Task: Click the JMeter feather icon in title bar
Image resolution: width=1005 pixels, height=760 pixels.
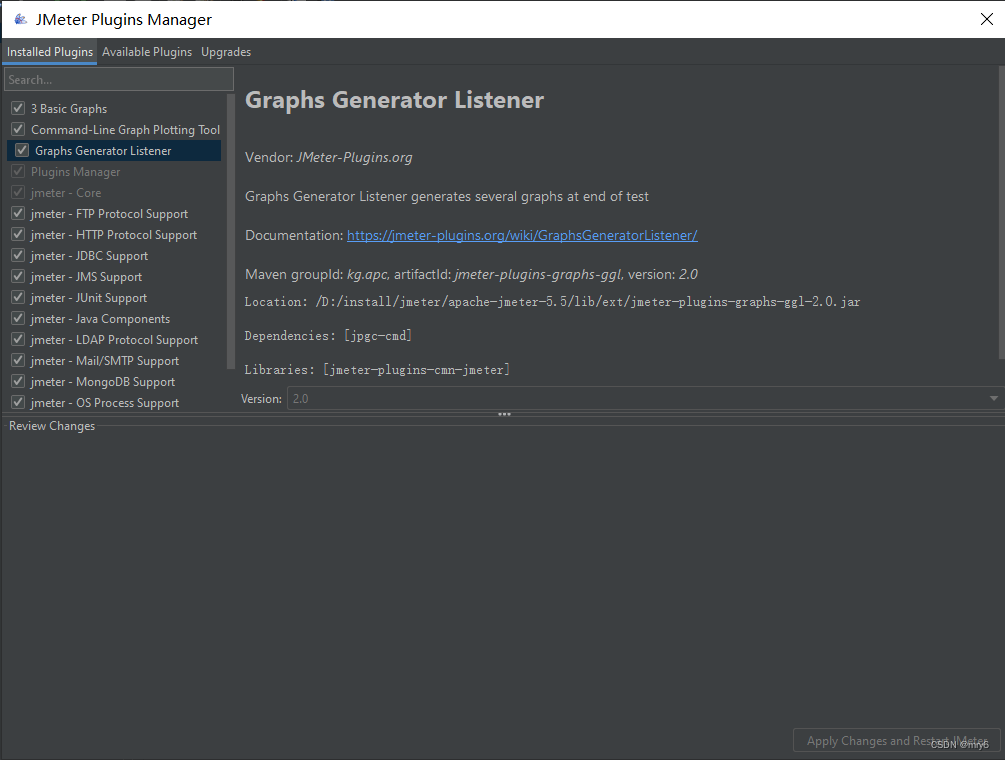Action: click(x=20, y=19)
